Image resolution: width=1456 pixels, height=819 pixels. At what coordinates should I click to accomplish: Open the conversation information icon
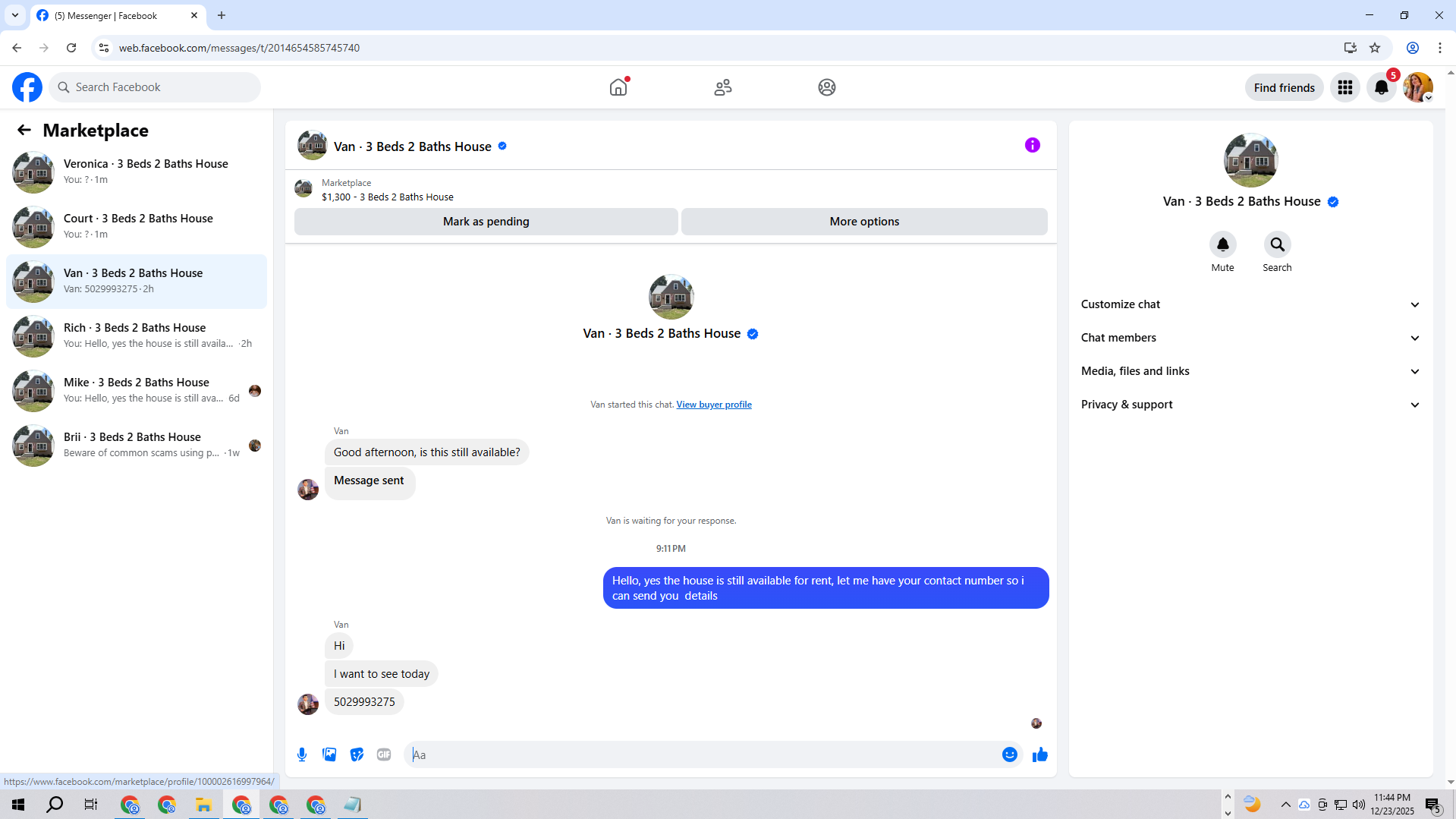(x=1032, y=145)
